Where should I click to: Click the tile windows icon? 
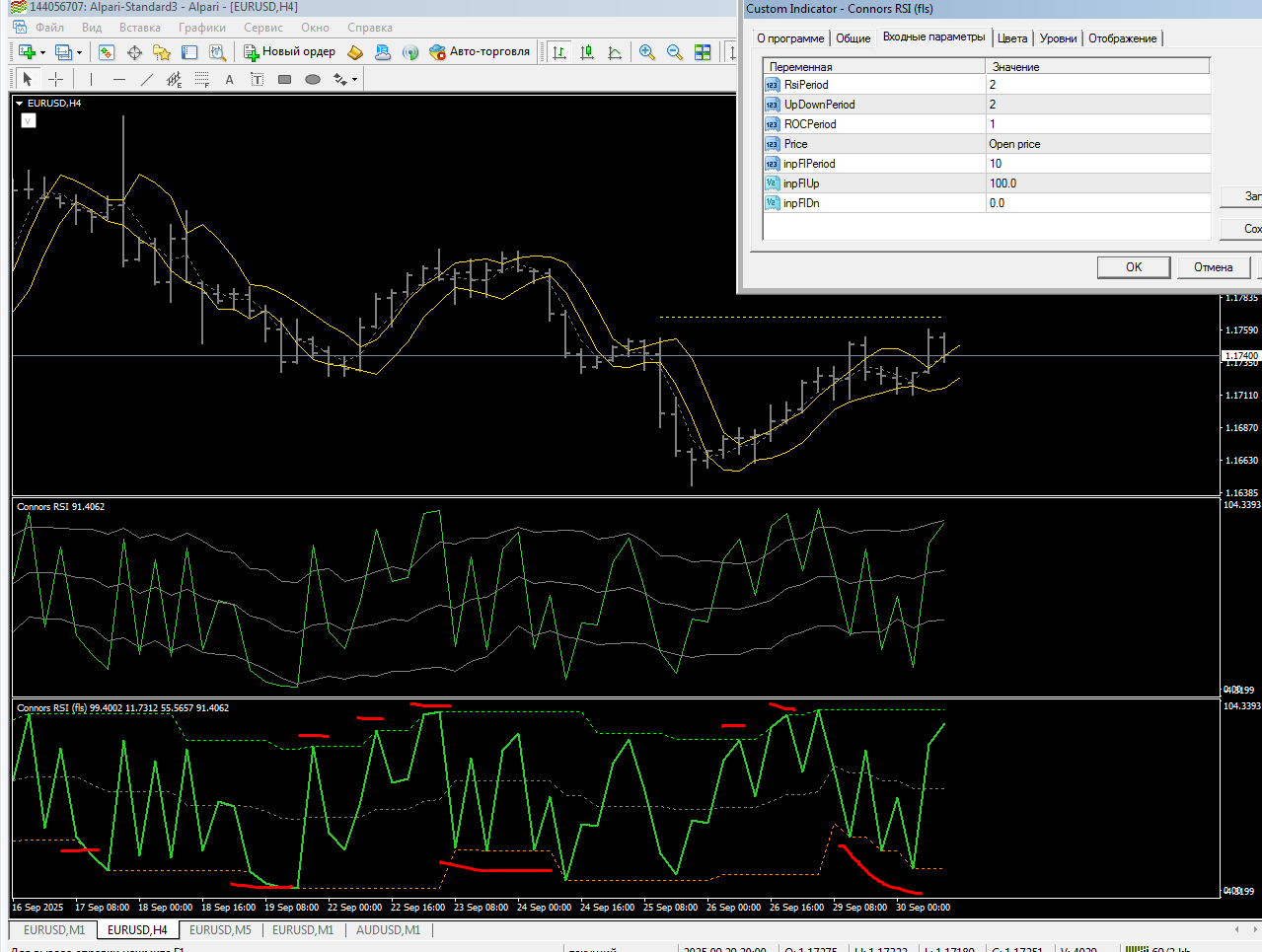[x=703, y=52]
